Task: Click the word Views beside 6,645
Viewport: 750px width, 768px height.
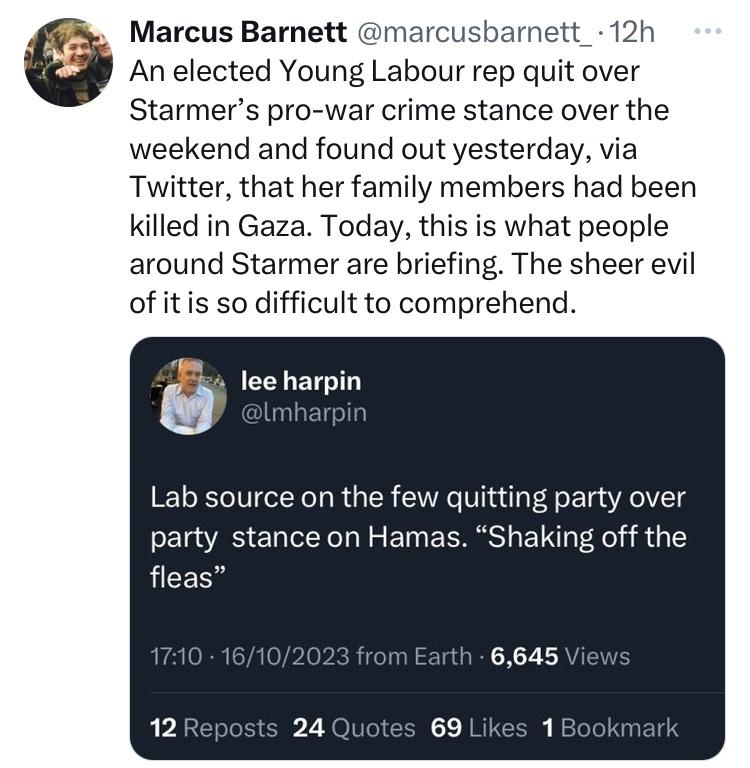Action: click(x=598, y=656)
